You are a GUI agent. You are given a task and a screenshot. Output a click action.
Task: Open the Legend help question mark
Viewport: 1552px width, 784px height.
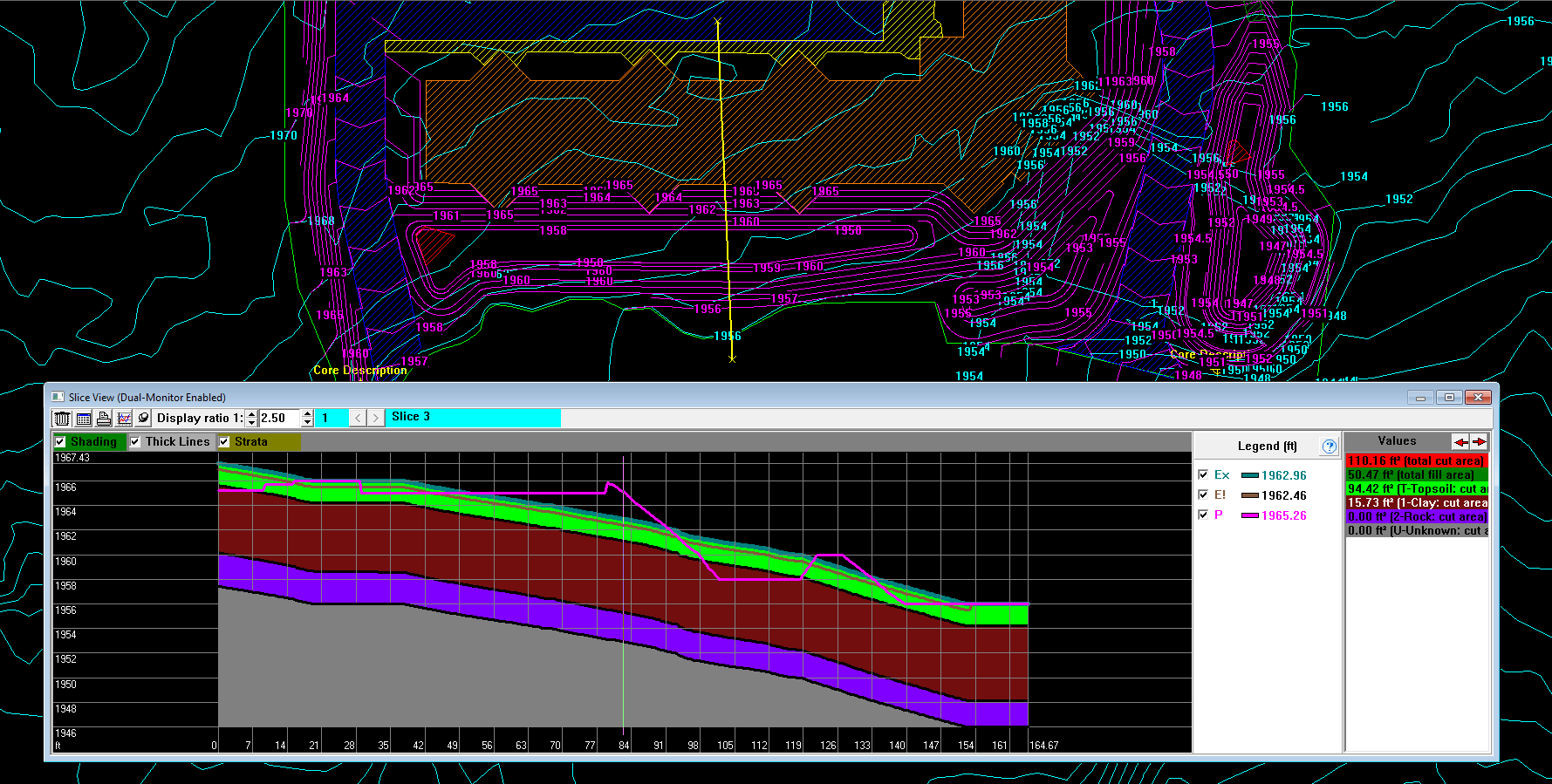(x=1329, y=447)
